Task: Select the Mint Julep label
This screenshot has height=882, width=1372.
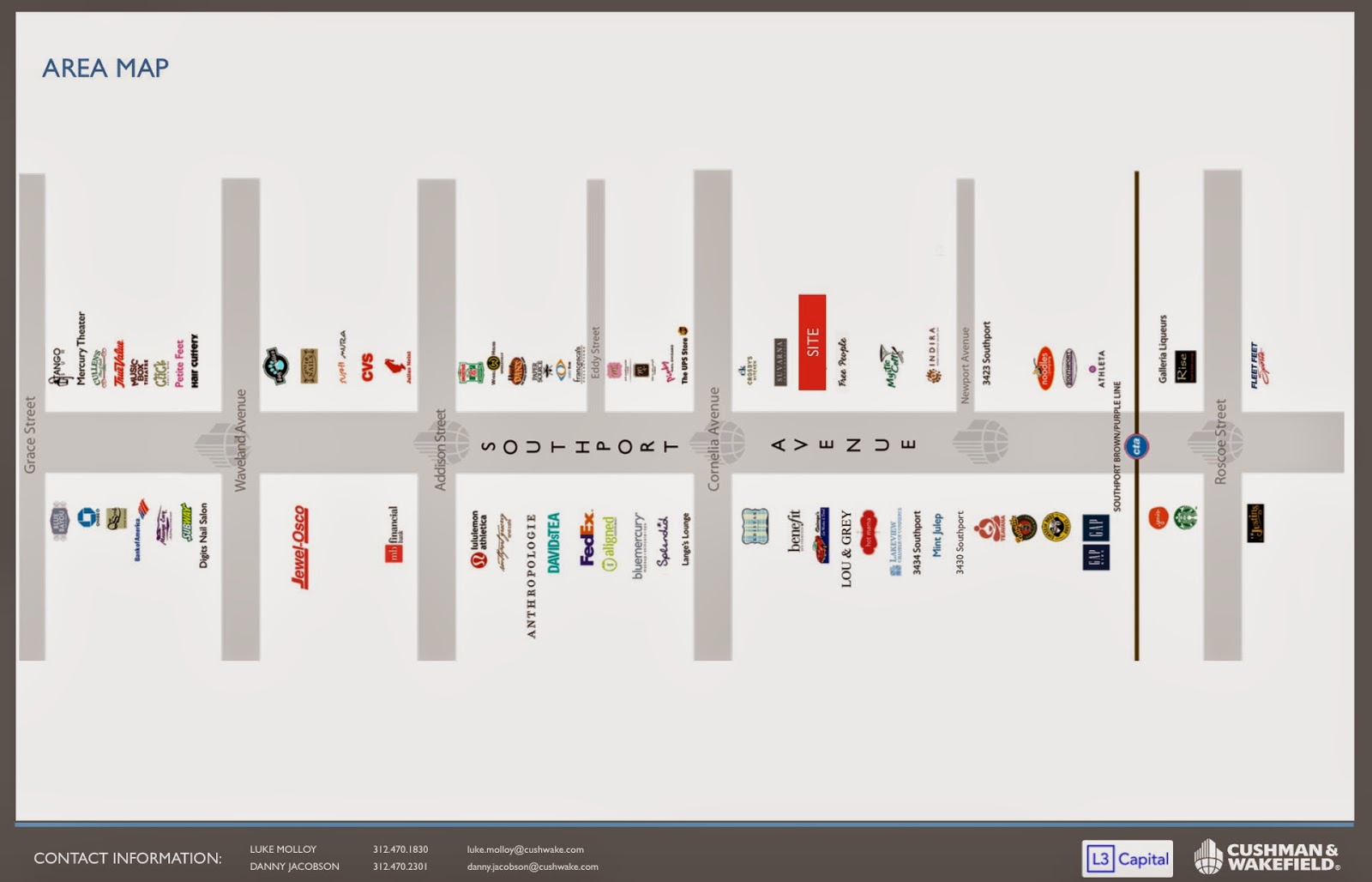Action: pyautogui.click(x=938, y=535)
